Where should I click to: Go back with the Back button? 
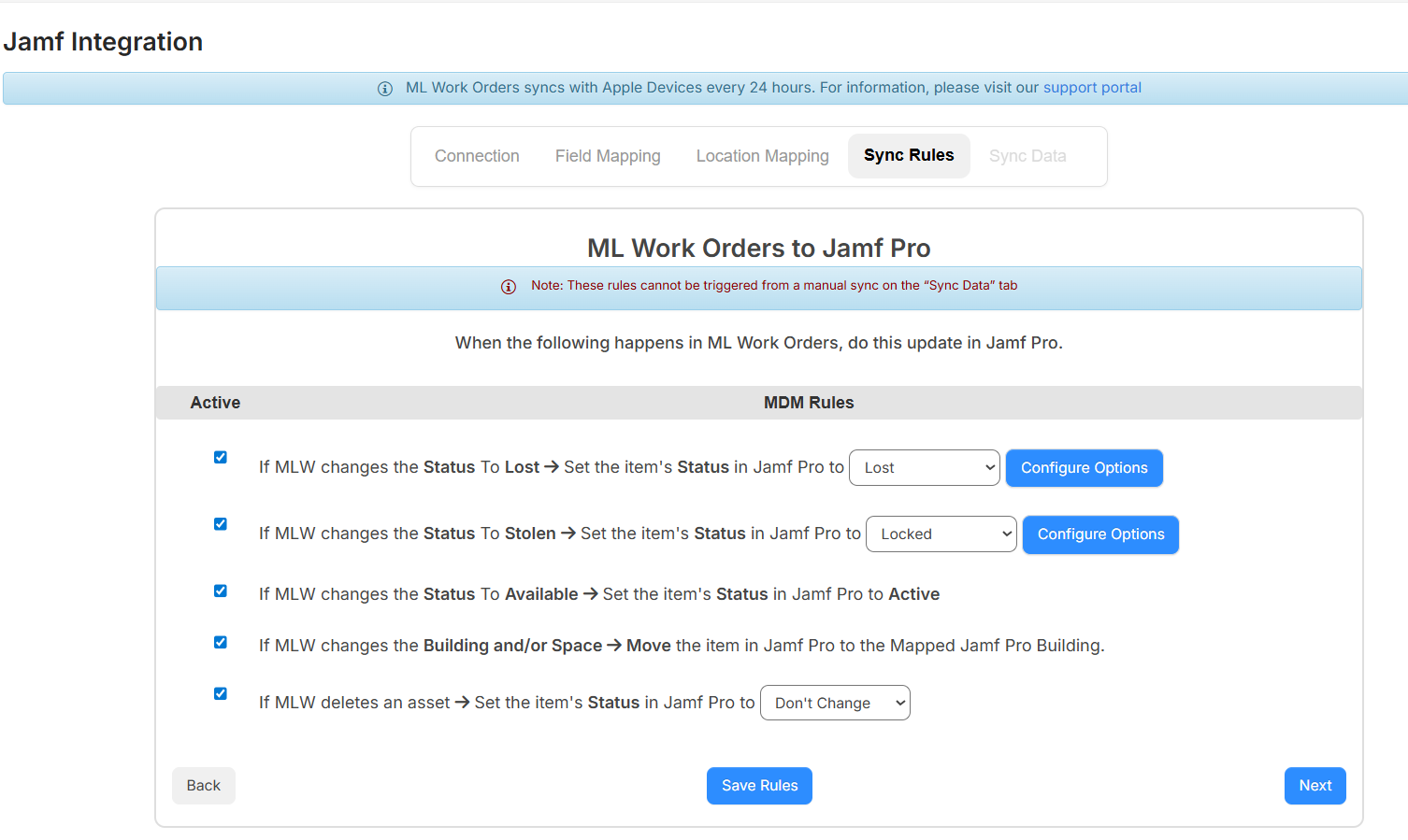pyautogui.click(x=204, y=786)
